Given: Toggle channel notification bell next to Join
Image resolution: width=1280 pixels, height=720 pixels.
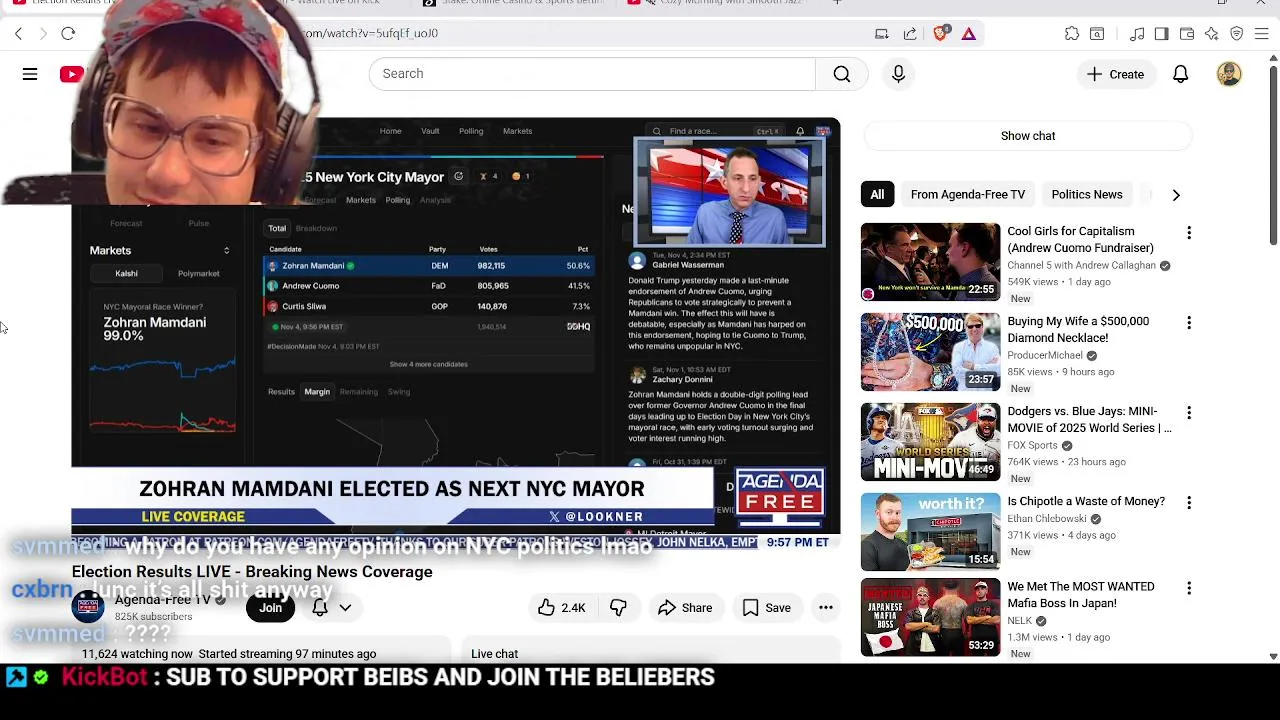Looking at the screenshot, I should tap(320, 608).
